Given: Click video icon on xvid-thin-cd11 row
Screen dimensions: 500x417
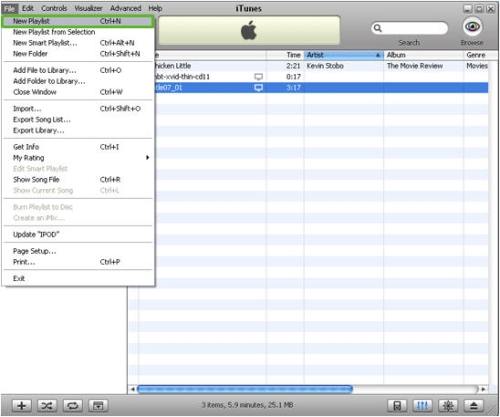Looking at the screenshot, I should (259, 77).
